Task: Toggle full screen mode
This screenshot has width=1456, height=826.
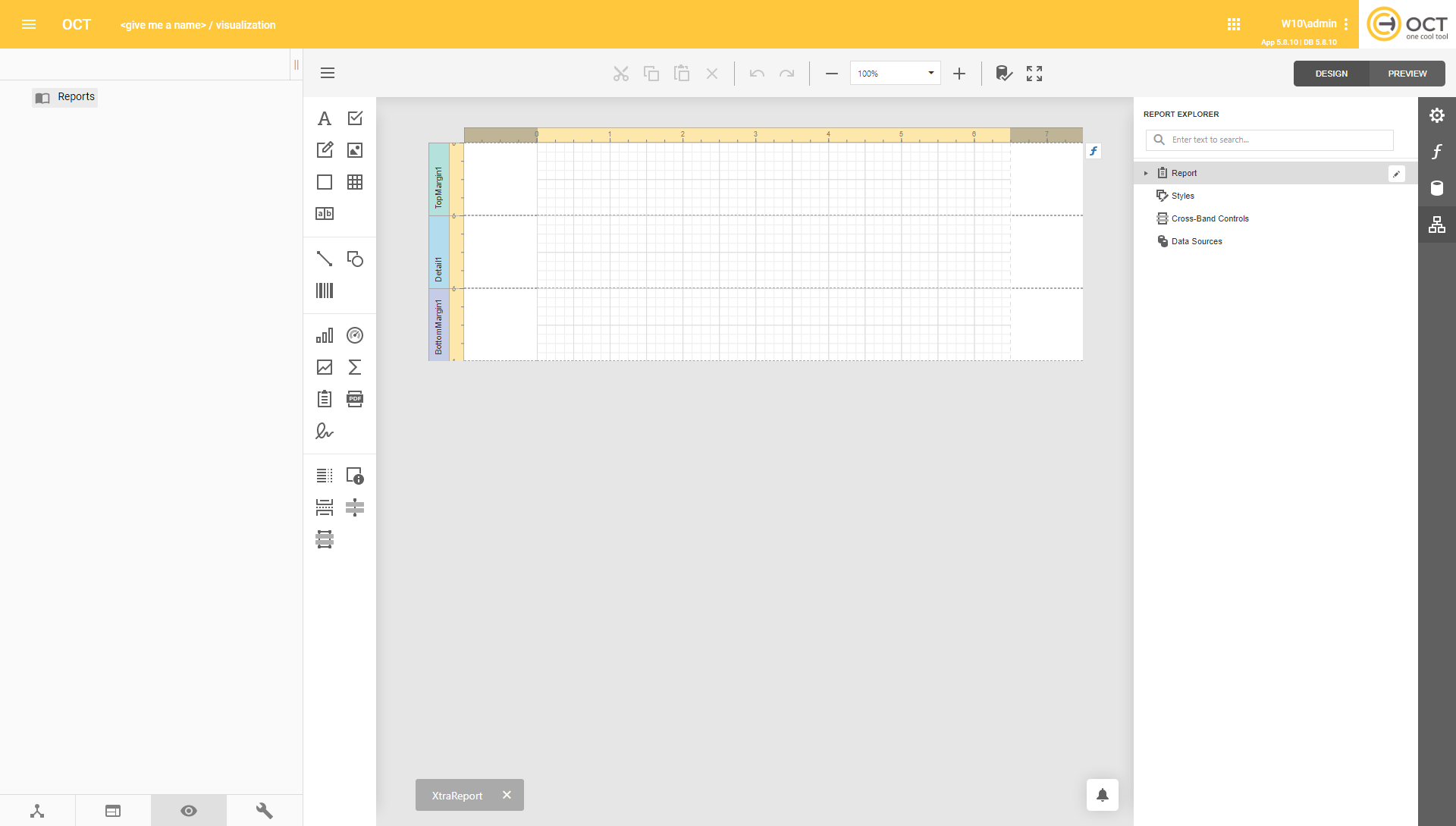Action: [1034, 74]
